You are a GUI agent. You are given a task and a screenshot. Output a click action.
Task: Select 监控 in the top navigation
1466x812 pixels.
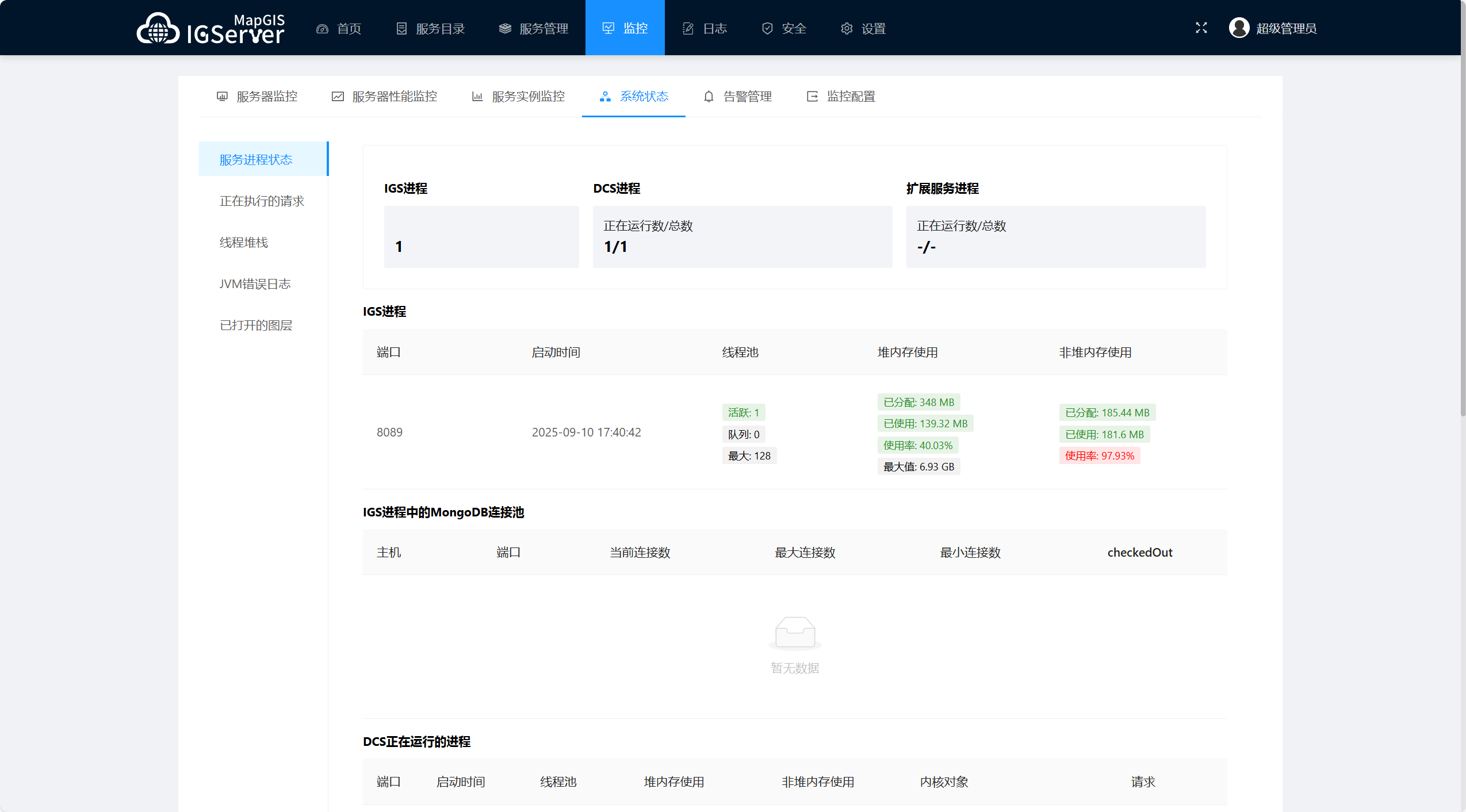[x=625, y=28]
